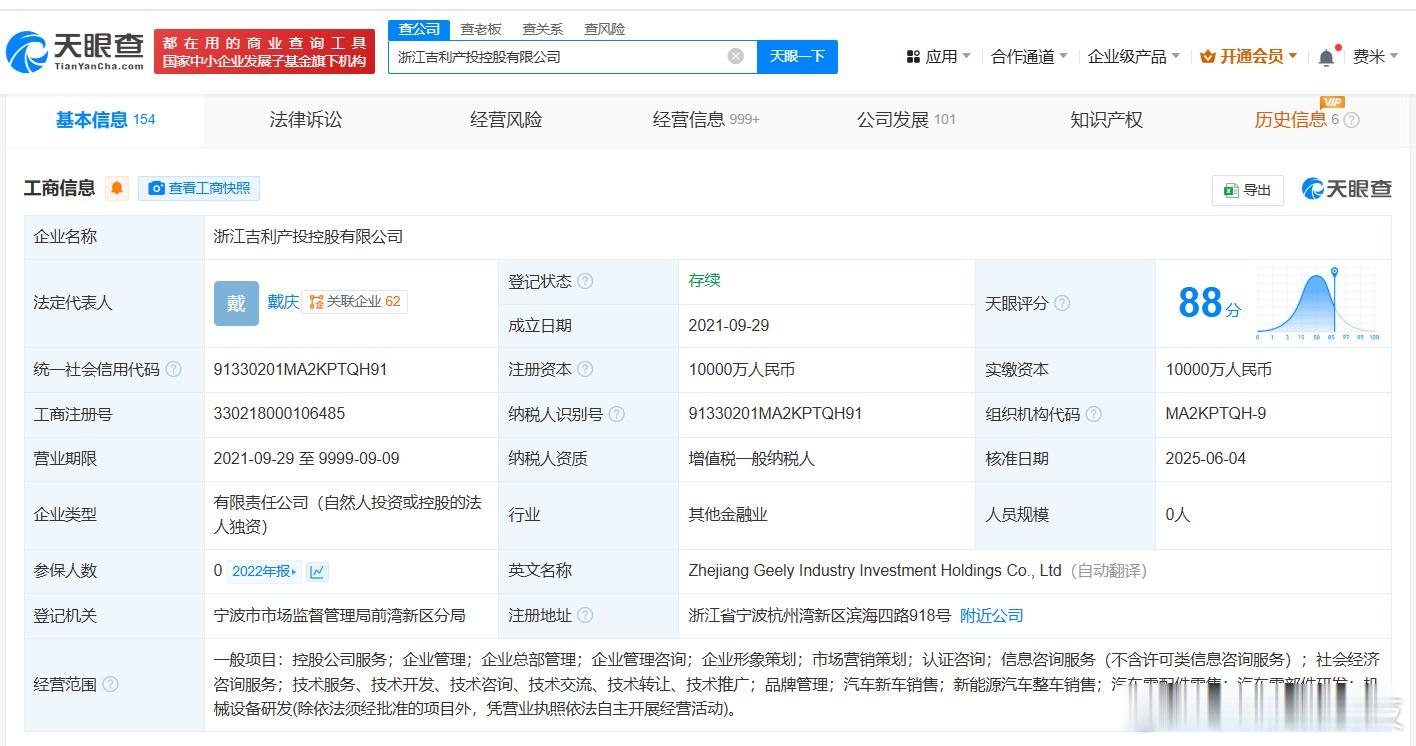Open notifications via the bell icon in header
1416x746 pixels.
pos(1326,57)
